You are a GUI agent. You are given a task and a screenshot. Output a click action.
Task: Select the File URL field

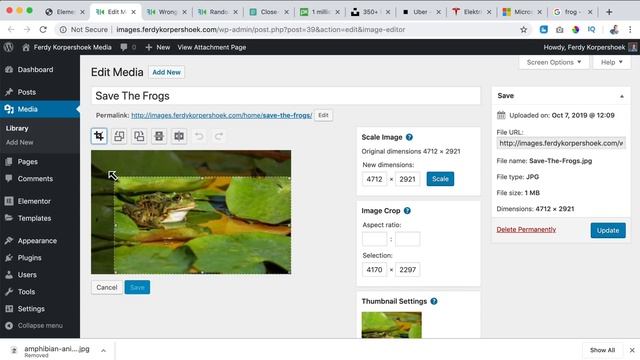(561, 143)
